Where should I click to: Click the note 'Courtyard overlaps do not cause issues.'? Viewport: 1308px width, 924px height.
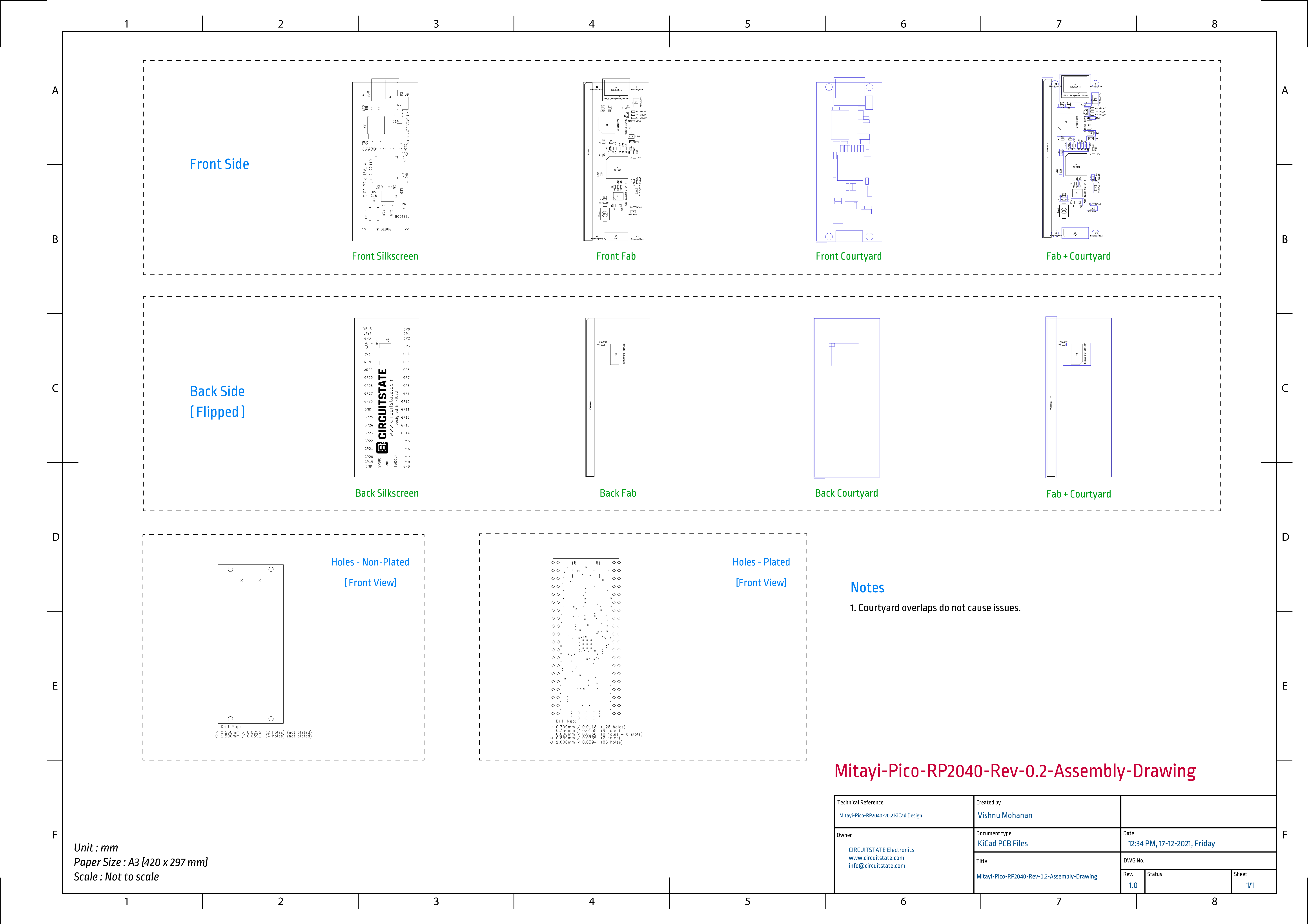click(x=939, y=608)
